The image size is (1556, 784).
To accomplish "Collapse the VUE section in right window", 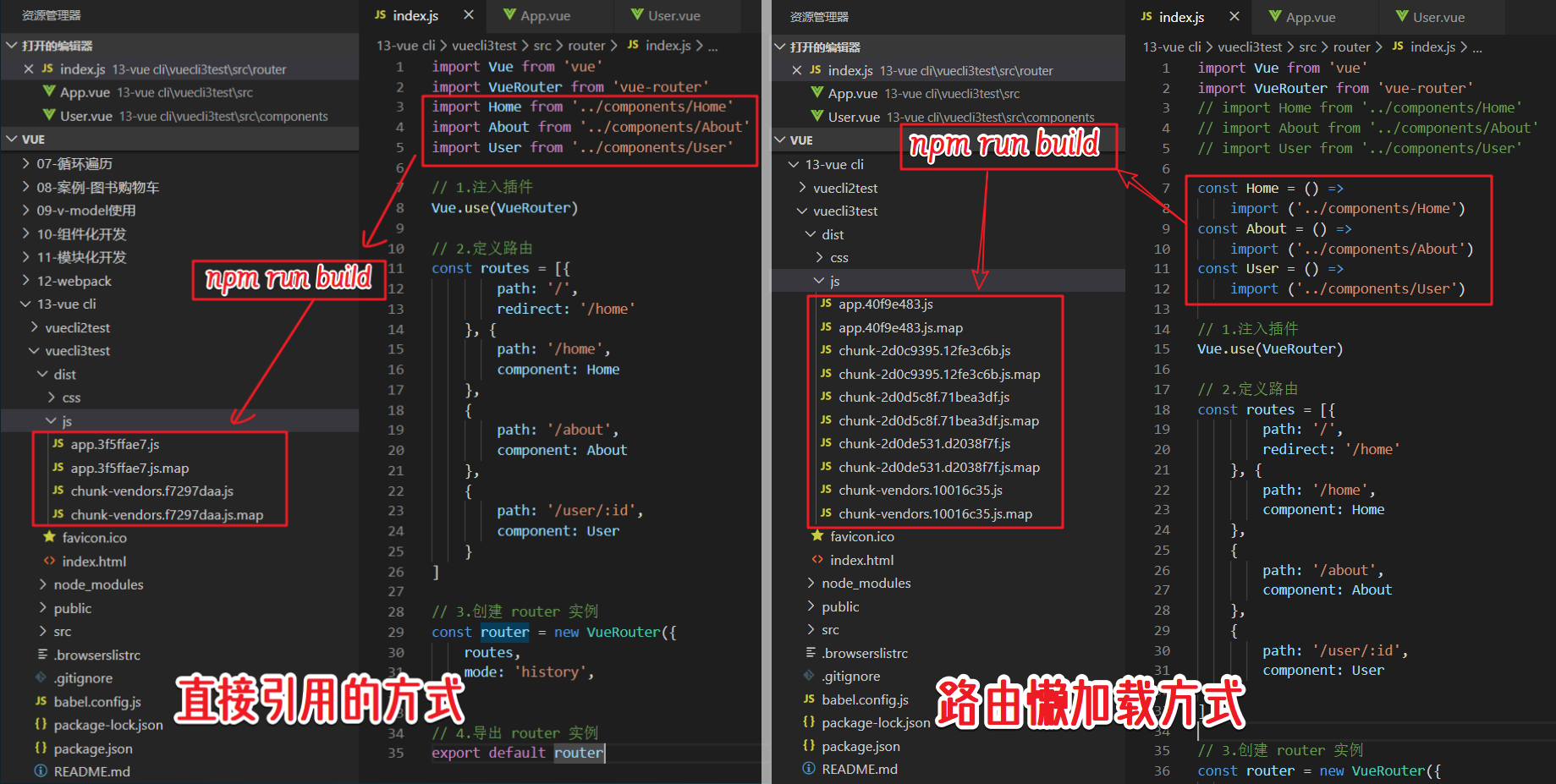I will [x=780, y=140].
